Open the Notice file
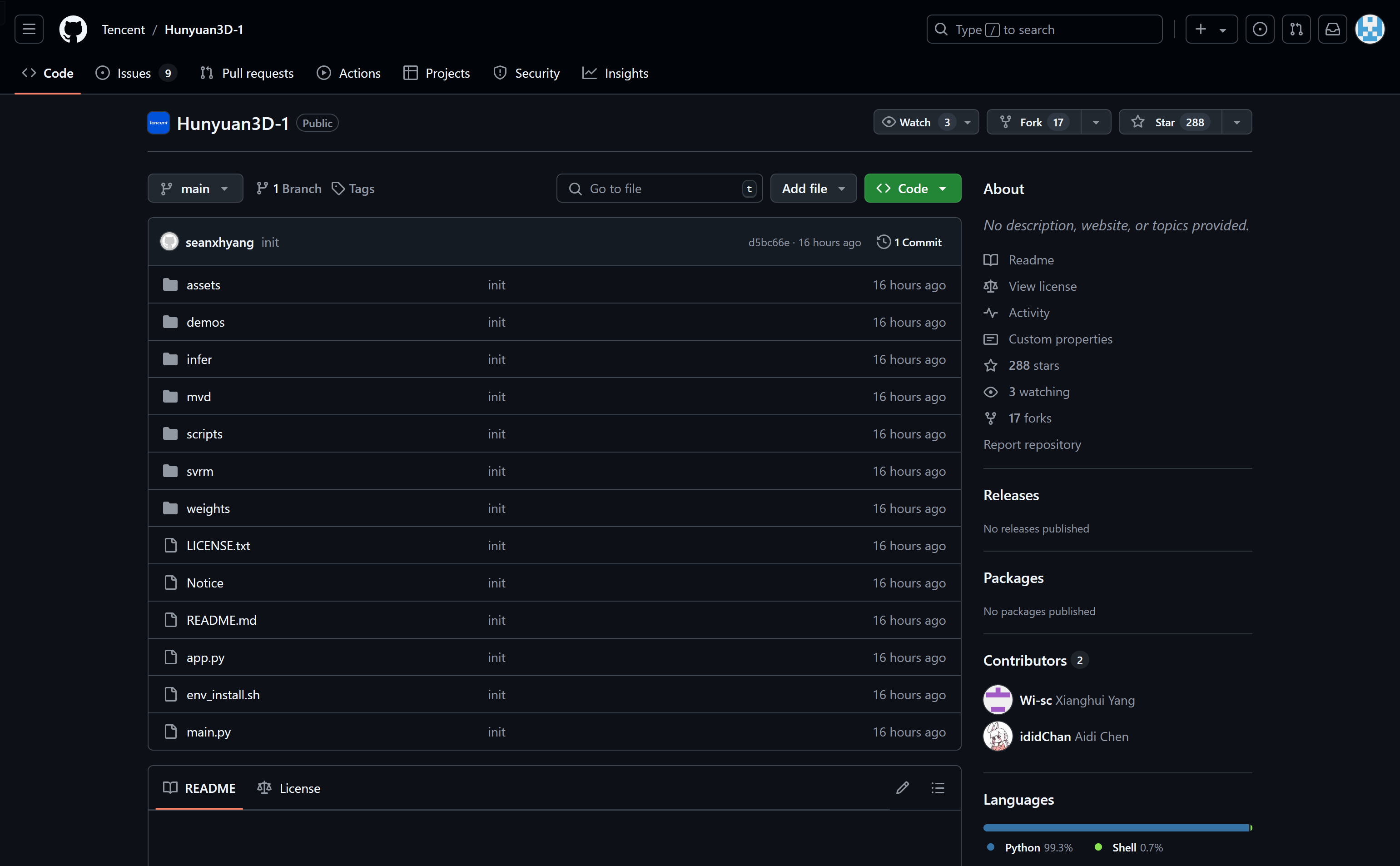The image size is (1400, 866). 205,582
